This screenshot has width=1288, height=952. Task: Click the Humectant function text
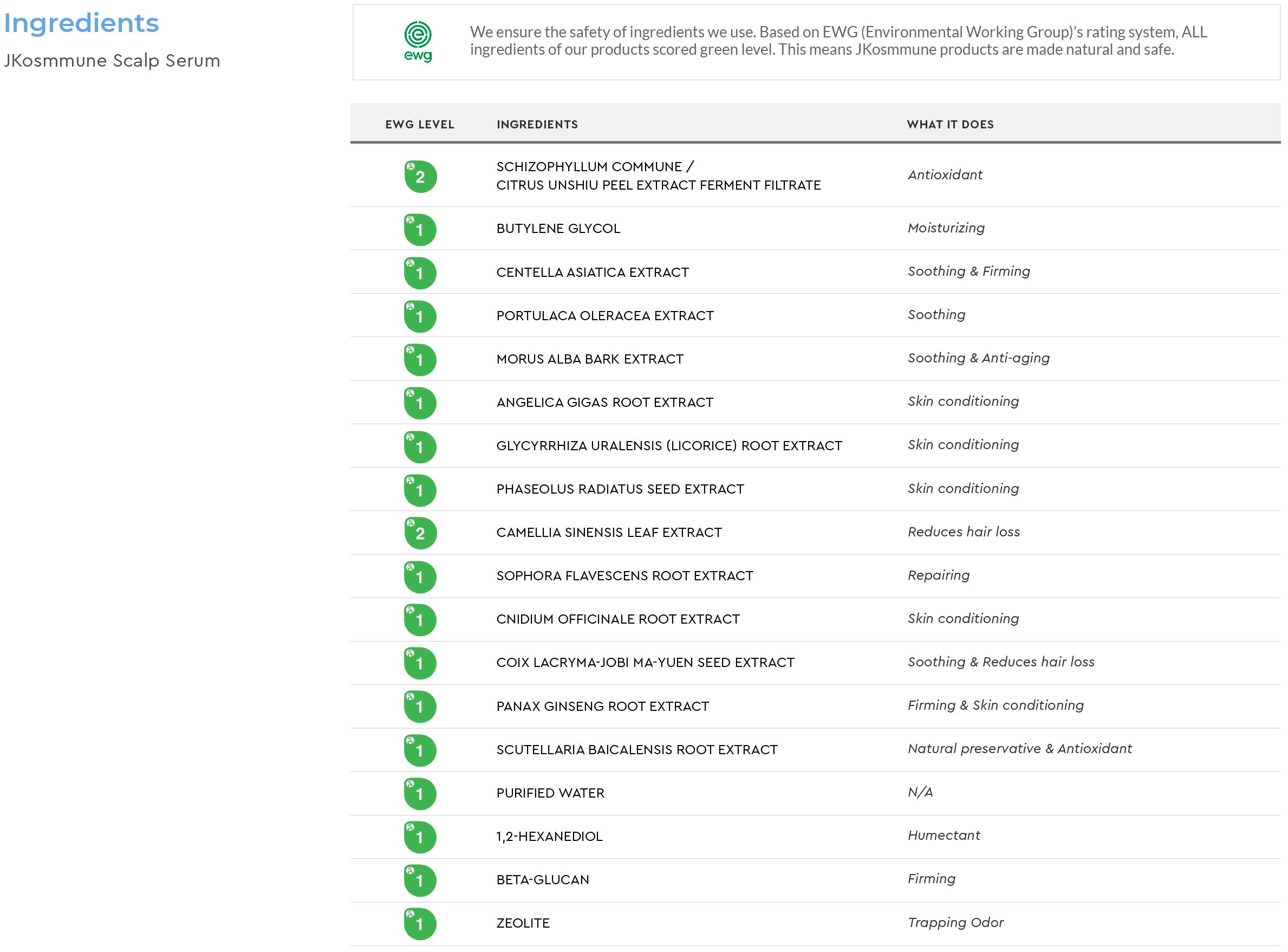coord(944,836)
